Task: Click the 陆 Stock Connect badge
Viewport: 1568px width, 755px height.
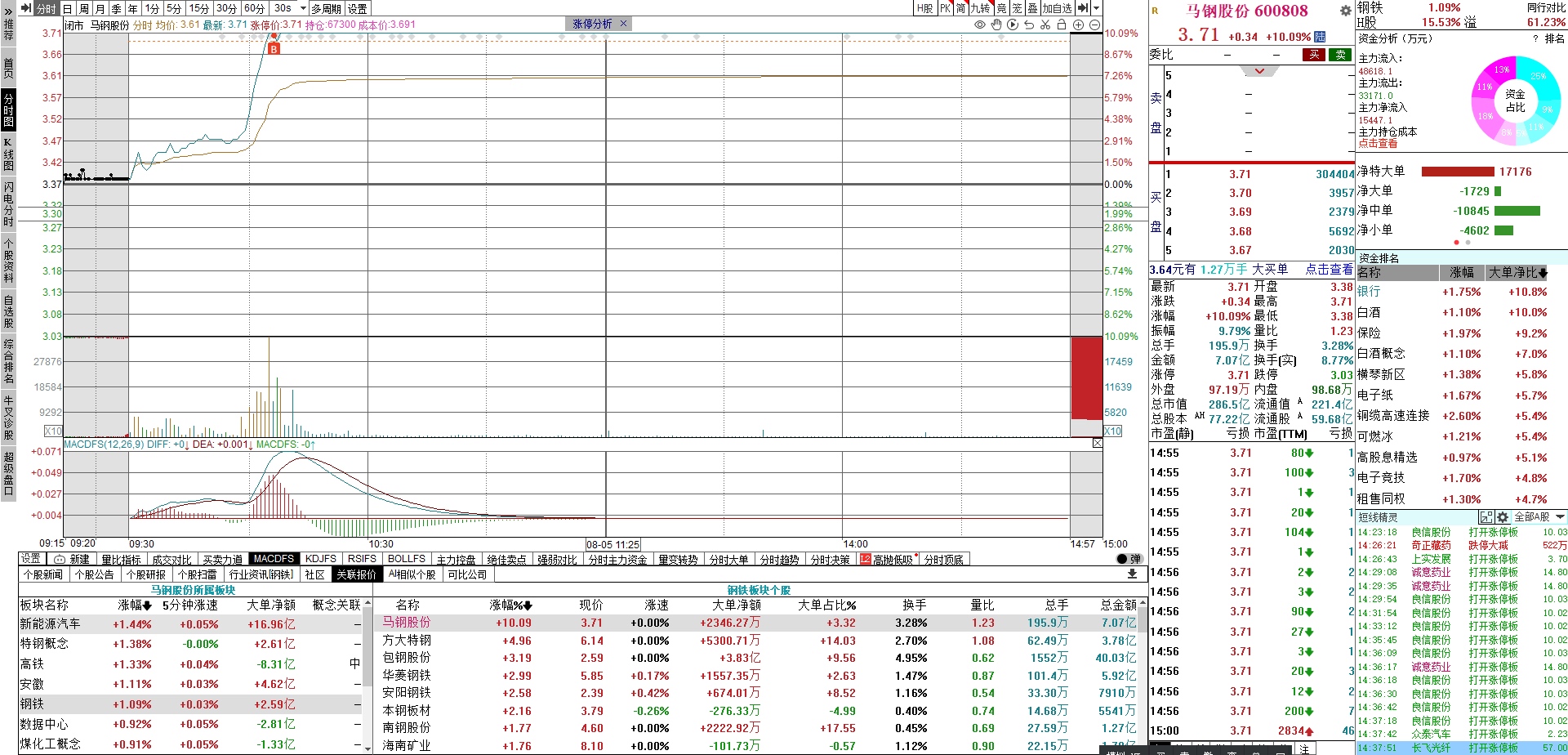Action: tap(1320, 37)
